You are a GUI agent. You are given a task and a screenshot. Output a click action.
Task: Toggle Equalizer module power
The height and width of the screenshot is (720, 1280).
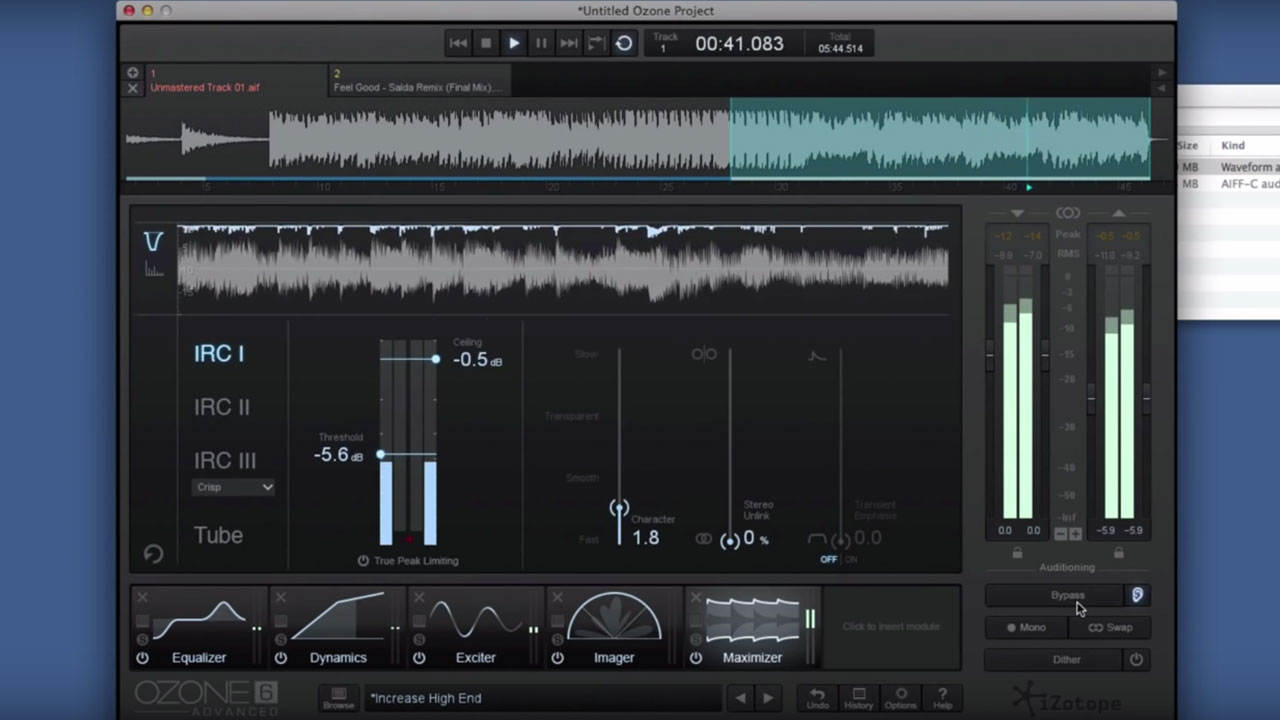(142, 658)
